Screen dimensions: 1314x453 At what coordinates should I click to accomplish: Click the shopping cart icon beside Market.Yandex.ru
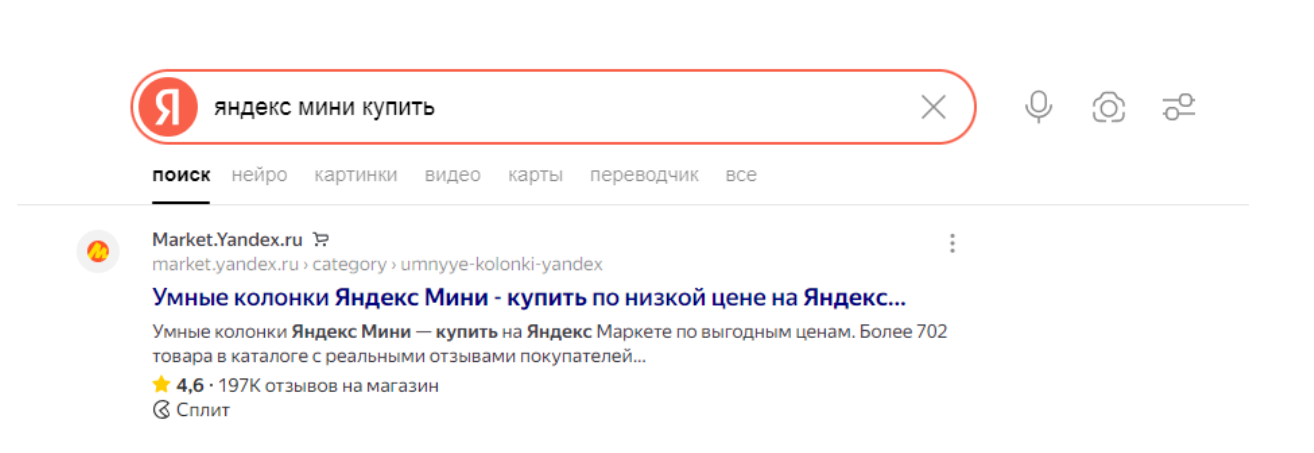[x=320, y=239]
